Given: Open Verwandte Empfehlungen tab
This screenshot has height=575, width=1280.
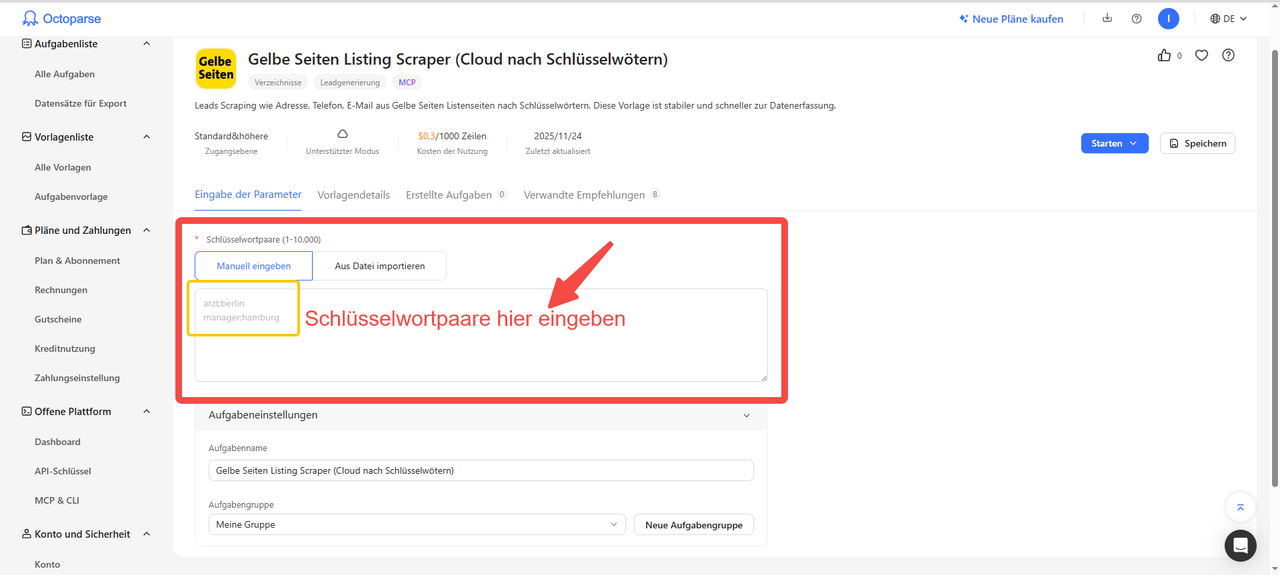Looking at the screenshot, I should pyautogui.click(x=592, y=195).
